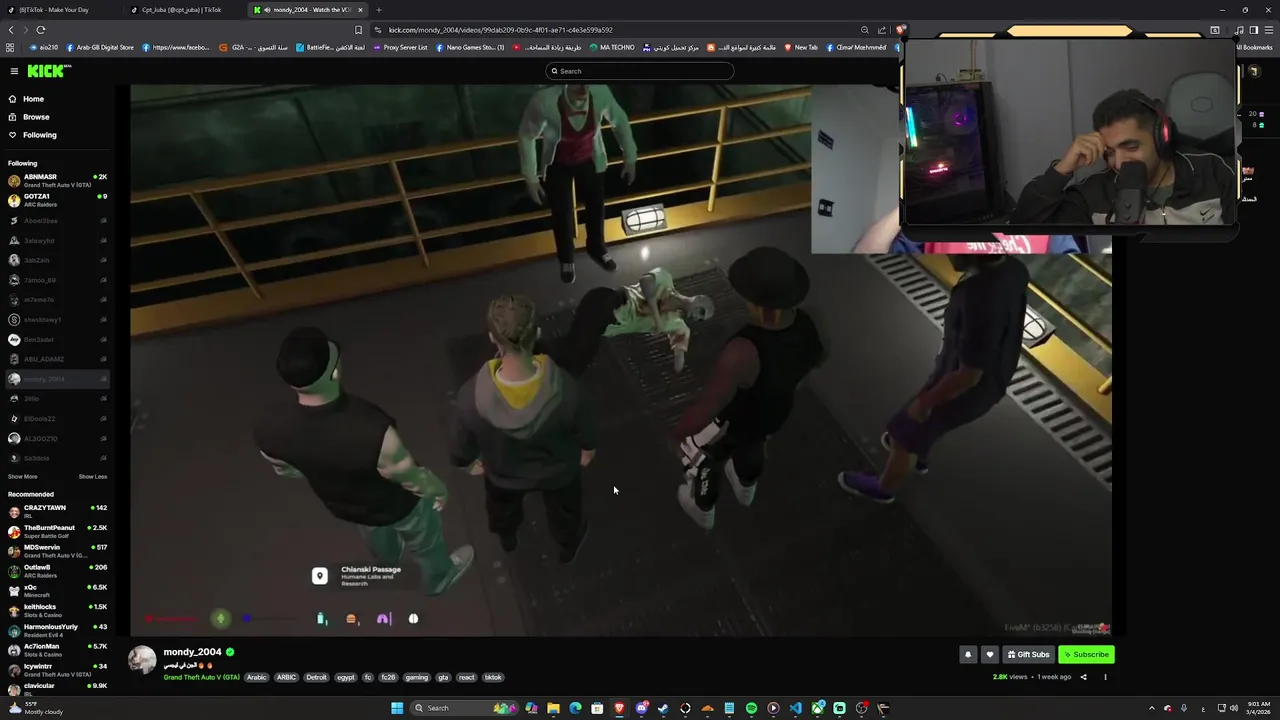Open the Kick hamburger sidebar menu
This screenshot has width=1280, height=720.
pyautogui.click(x=14, y=71)
